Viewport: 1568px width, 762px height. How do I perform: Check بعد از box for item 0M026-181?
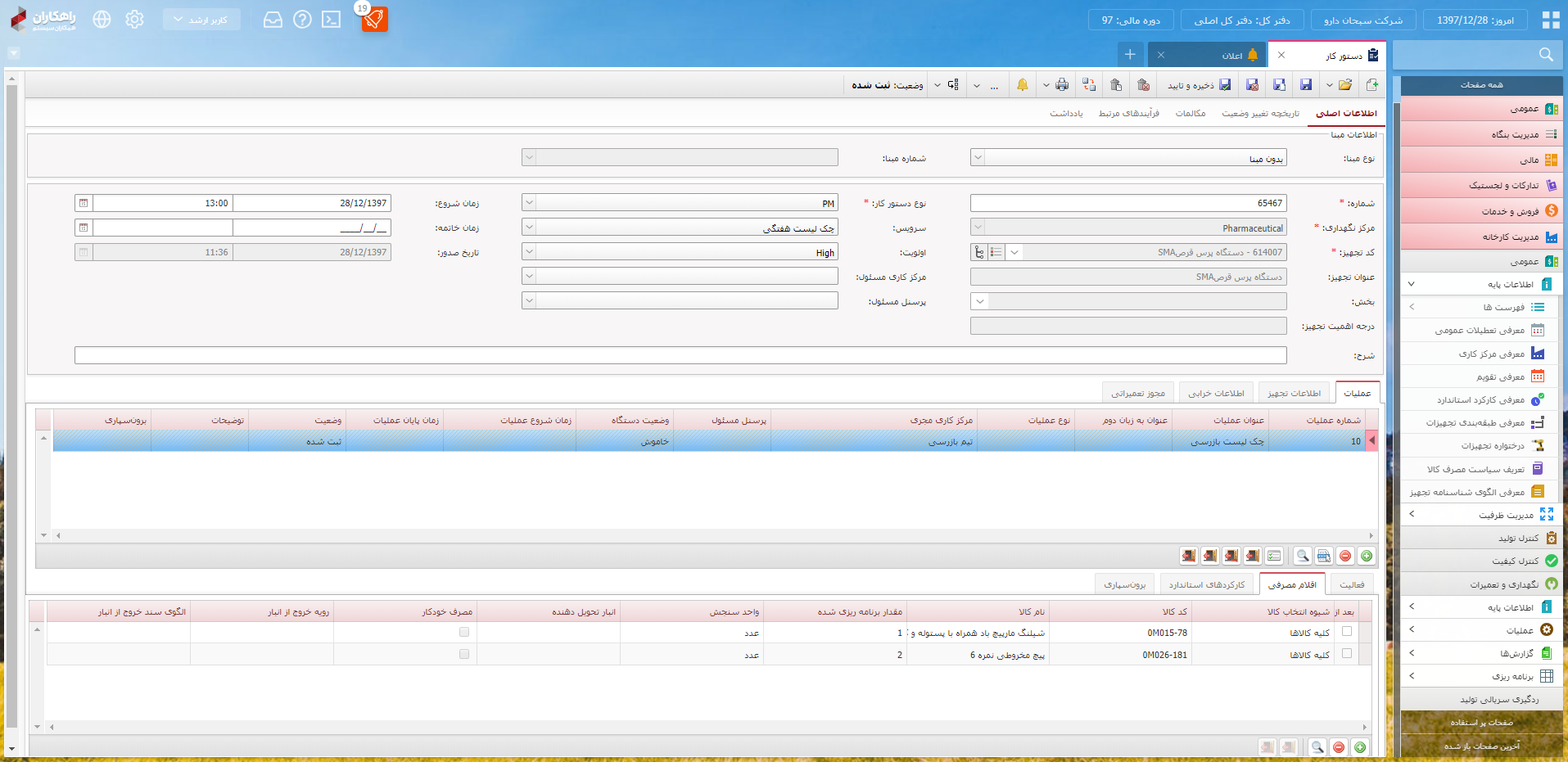coord(1347,654)
